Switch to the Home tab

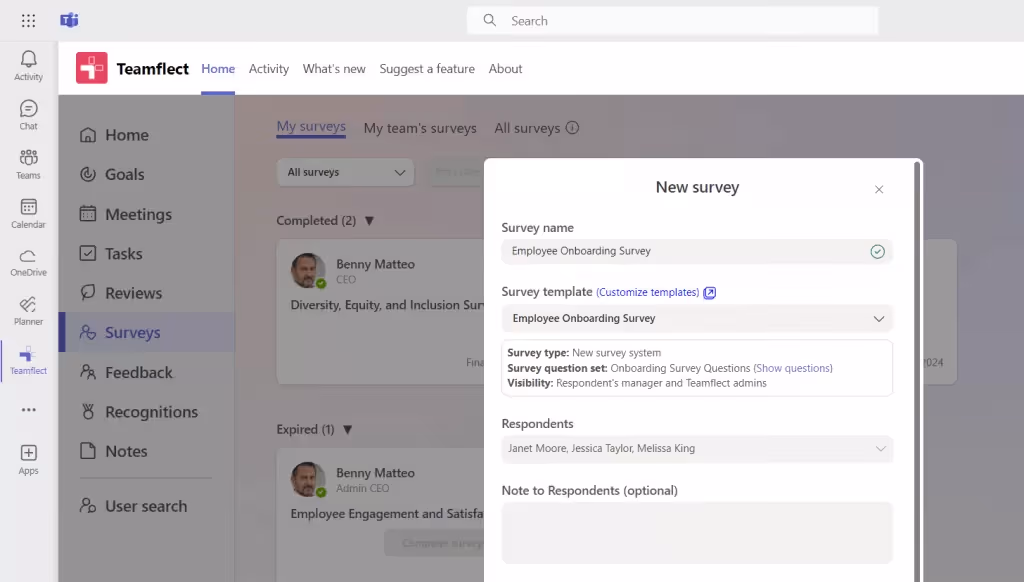[x=218, y=69]
